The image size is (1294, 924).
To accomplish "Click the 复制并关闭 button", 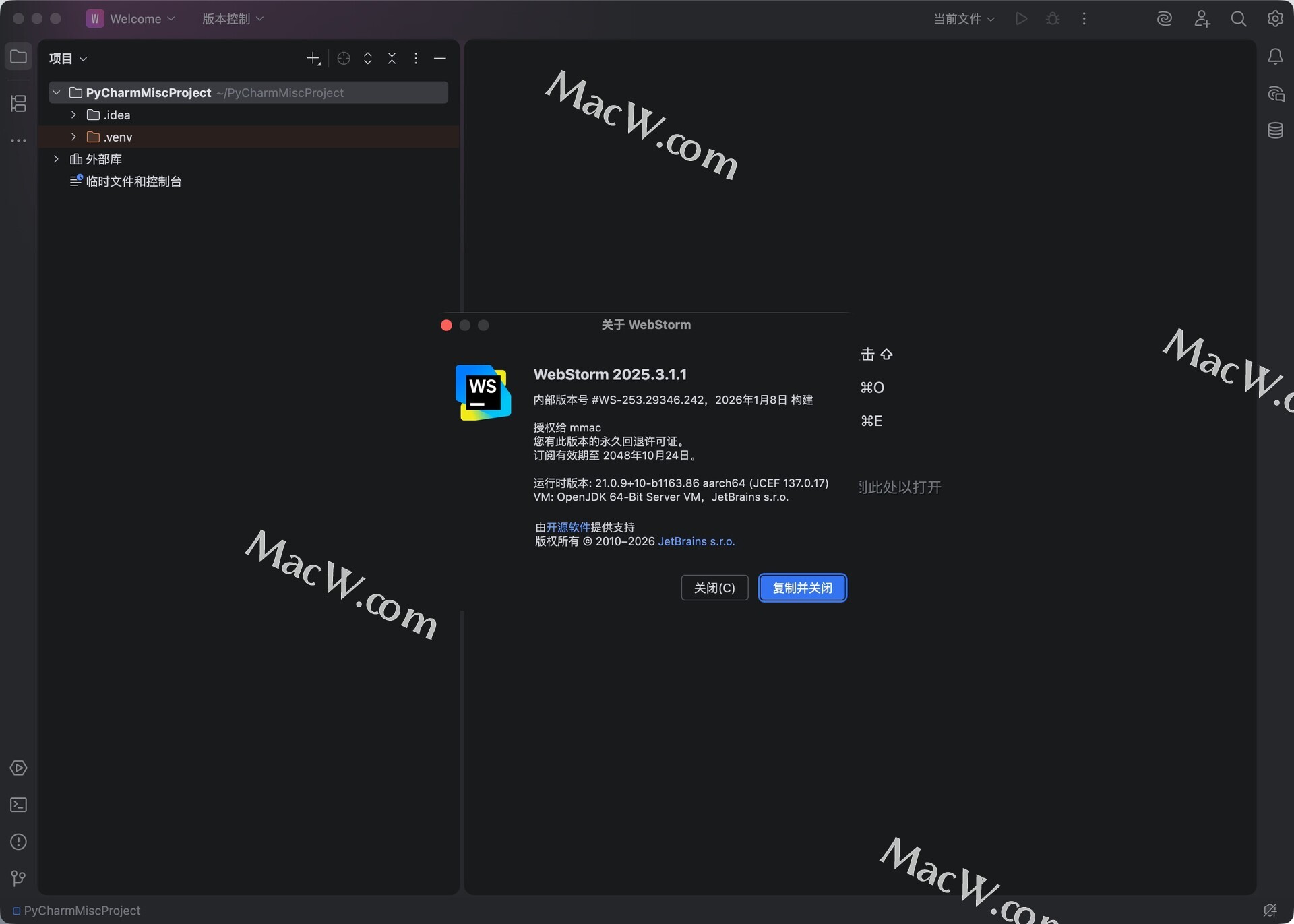I will pos(802,588).
